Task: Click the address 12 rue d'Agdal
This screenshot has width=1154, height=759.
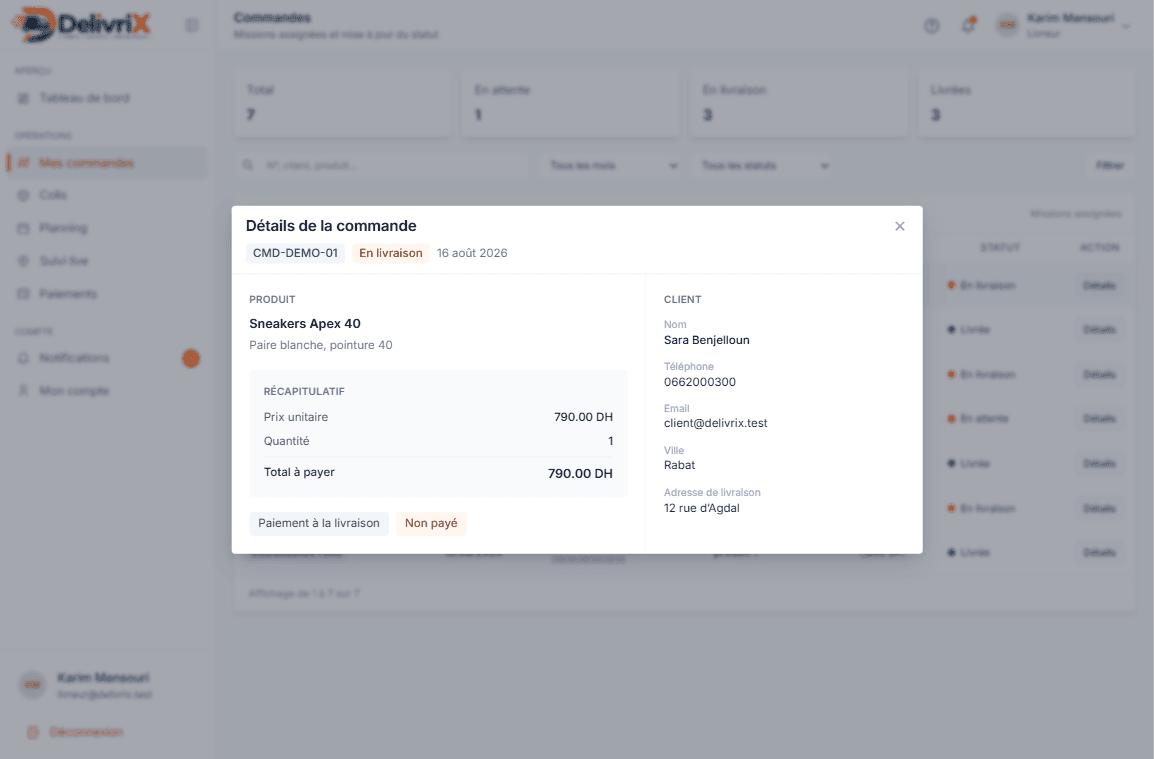Action: pyautogui.click(x=701, y=508)
